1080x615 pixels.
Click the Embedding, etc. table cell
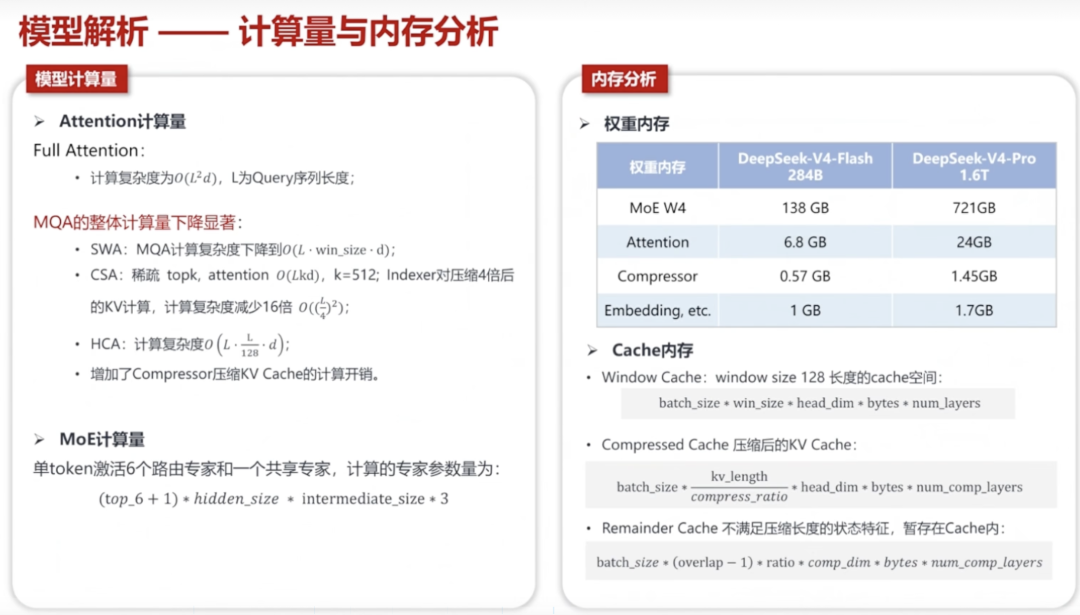click(658, 310)
